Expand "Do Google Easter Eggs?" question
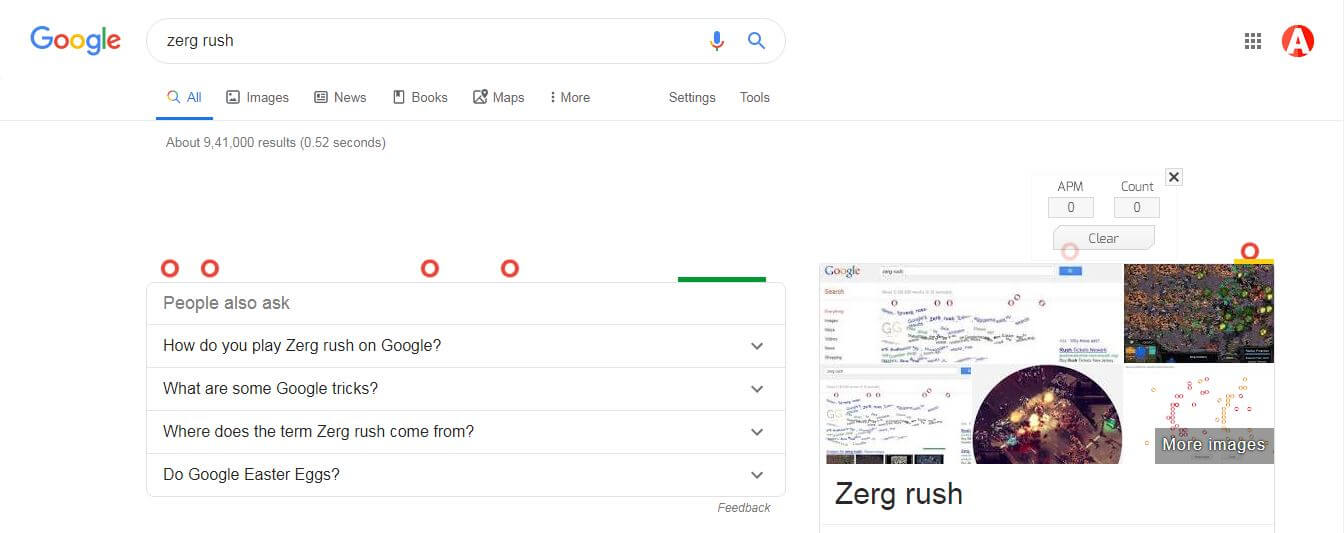Image resolution: width=1344 pixels, height=533 pixels. coord(466,475)
